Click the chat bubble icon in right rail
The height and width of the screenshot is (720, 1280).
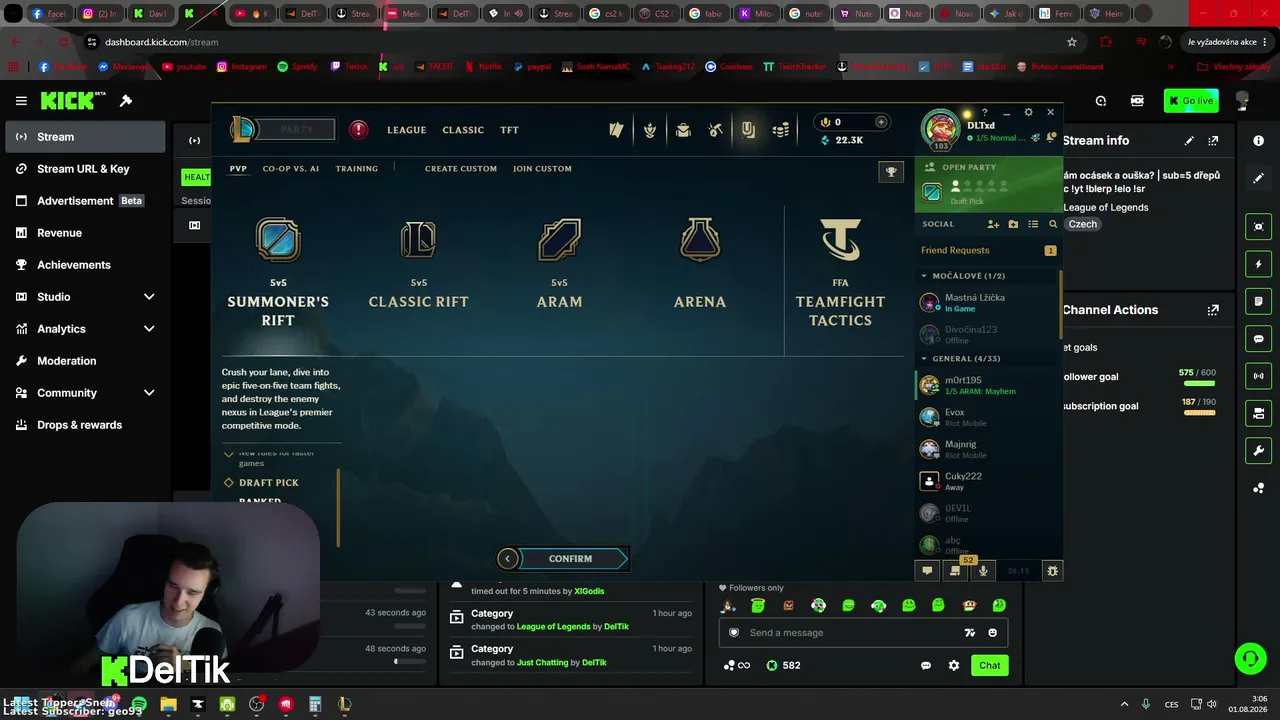(1259, 339)
